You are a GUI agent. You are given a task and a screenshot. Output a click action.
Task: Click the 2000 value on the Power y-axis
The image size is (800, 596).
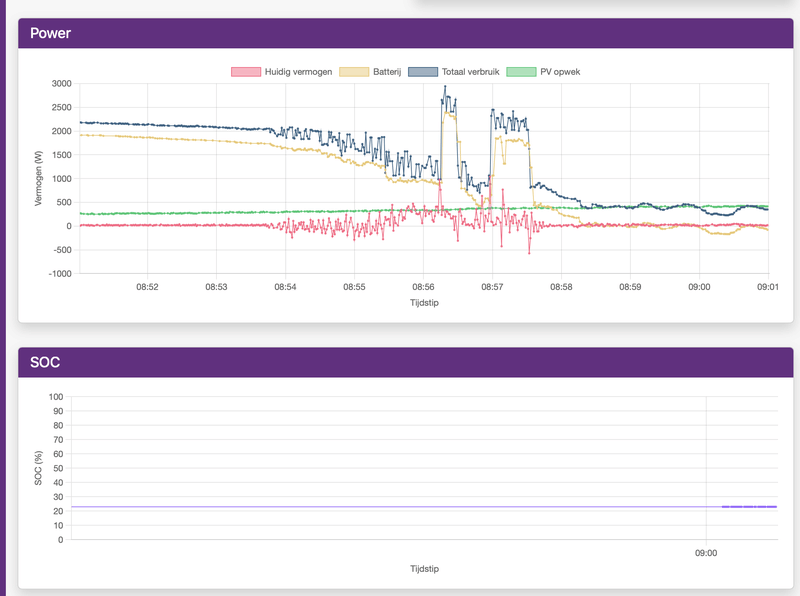[x=62, y=131]
